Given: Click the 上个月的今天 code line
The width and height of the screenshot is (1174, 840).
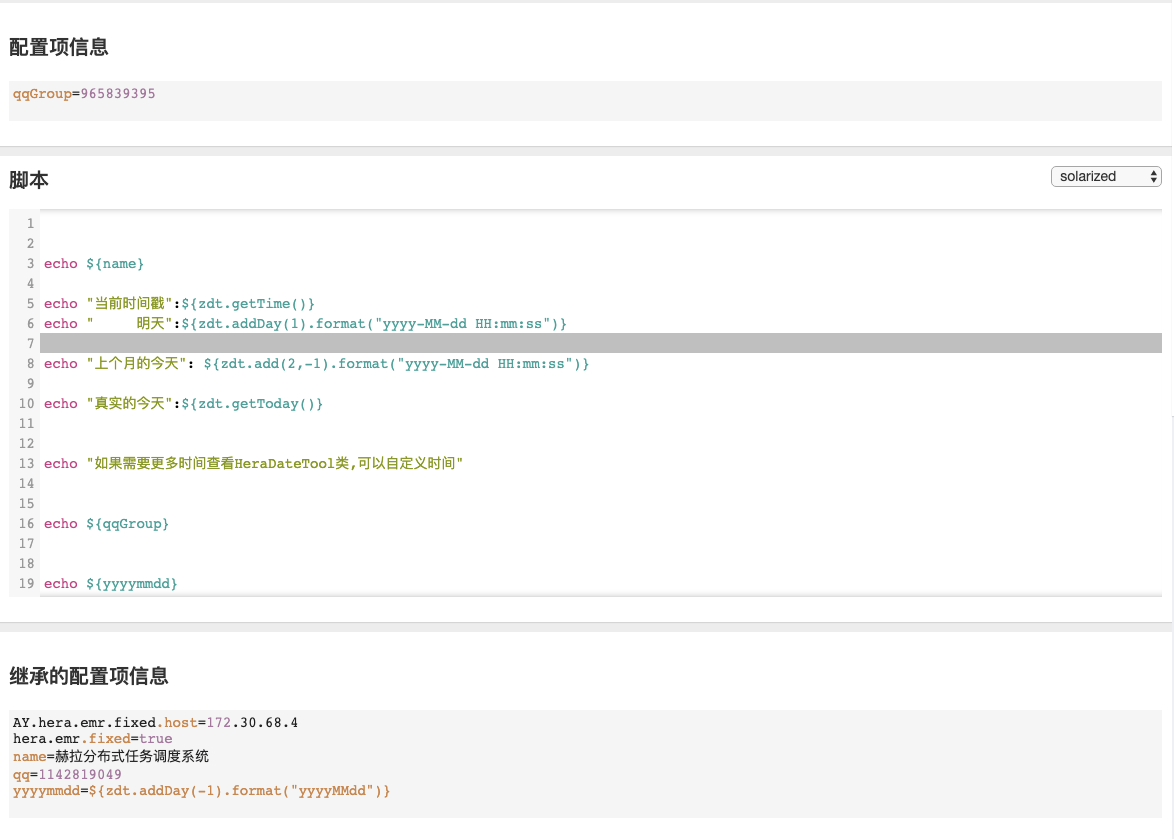Looking at the screenshot, I should (316, 364).
